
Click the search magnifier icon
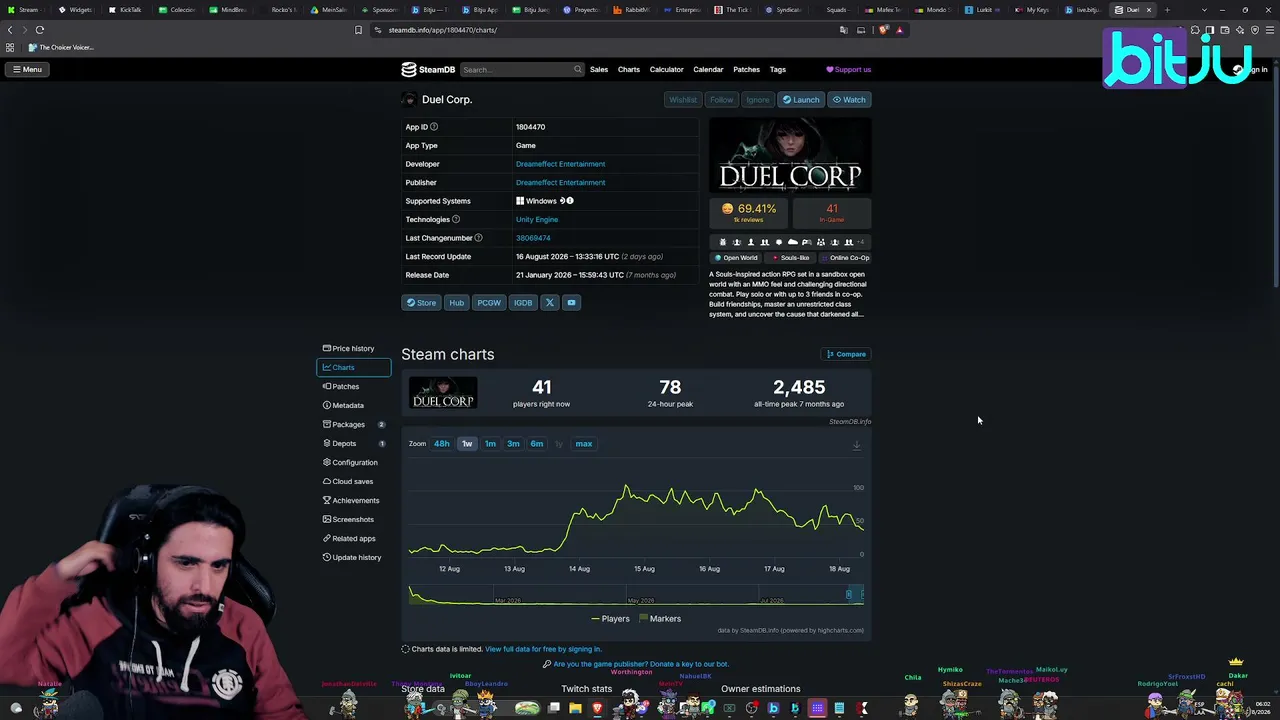[x=577, y=70]
